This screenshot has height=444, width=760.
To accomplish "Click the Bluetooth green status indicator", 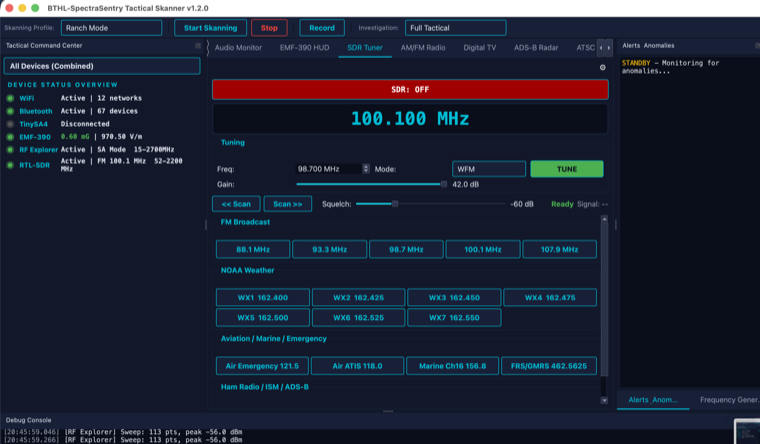I will [x=10, y=111].
